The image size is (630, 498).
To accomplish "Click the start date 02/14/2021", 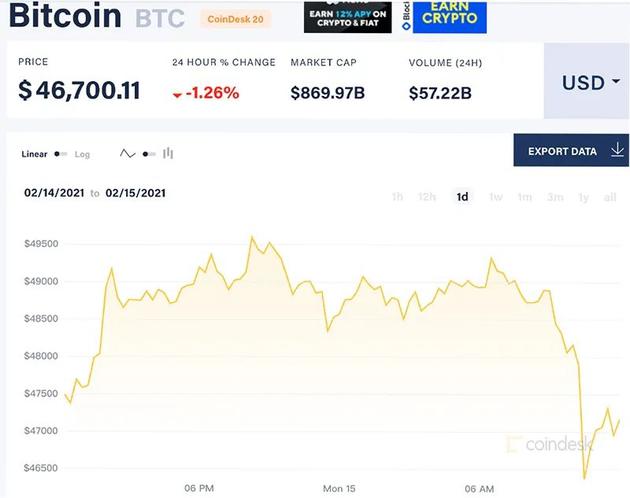I will coord(54,194).
